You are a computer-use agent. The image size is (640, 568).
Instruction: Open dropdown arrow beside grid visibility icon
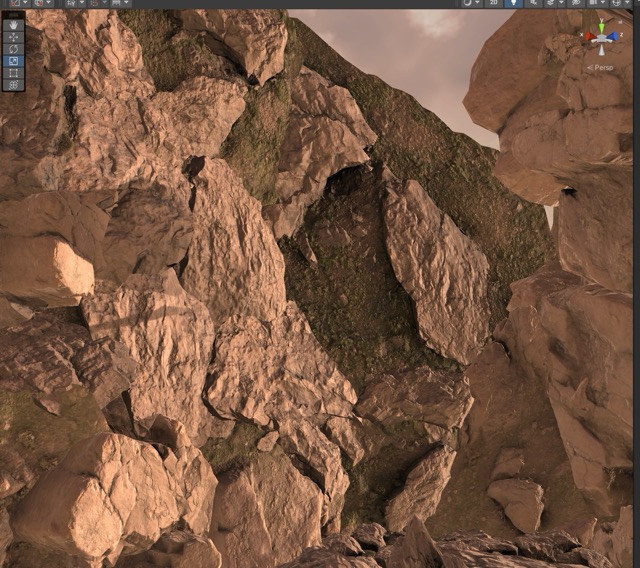click(x=82, y=2)
